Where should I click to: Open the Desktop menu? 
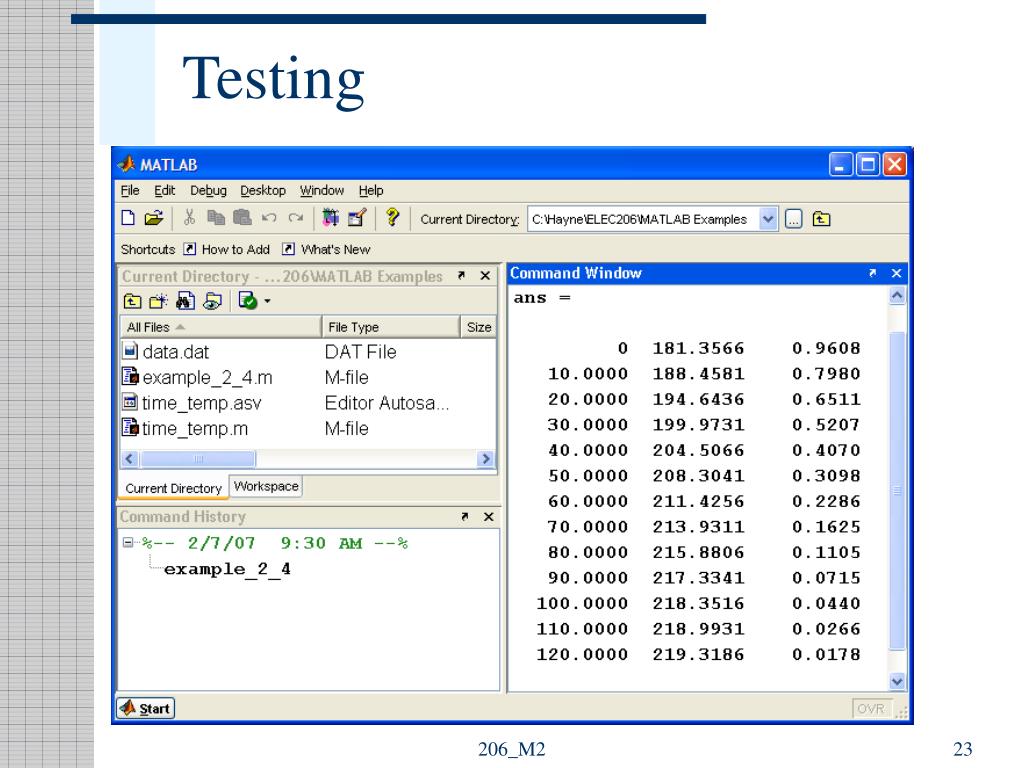pos(263,190)
